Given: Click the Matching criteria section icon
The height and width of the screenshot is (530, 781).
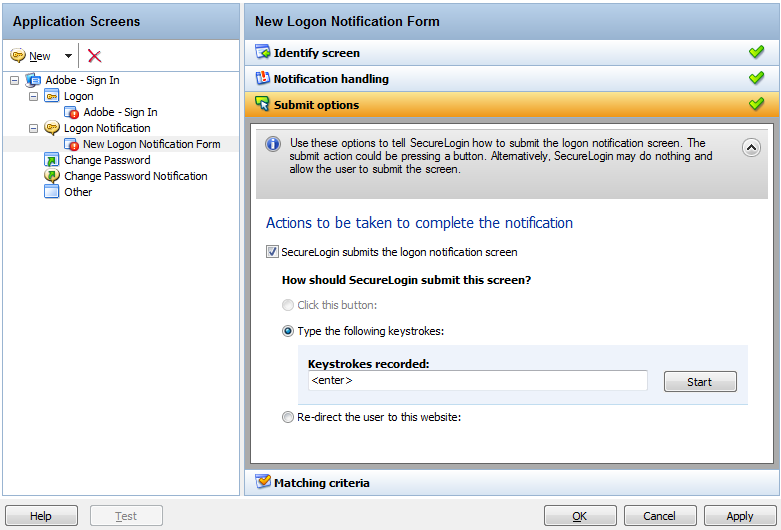Looking at the screenshot, I should point(263,482).
